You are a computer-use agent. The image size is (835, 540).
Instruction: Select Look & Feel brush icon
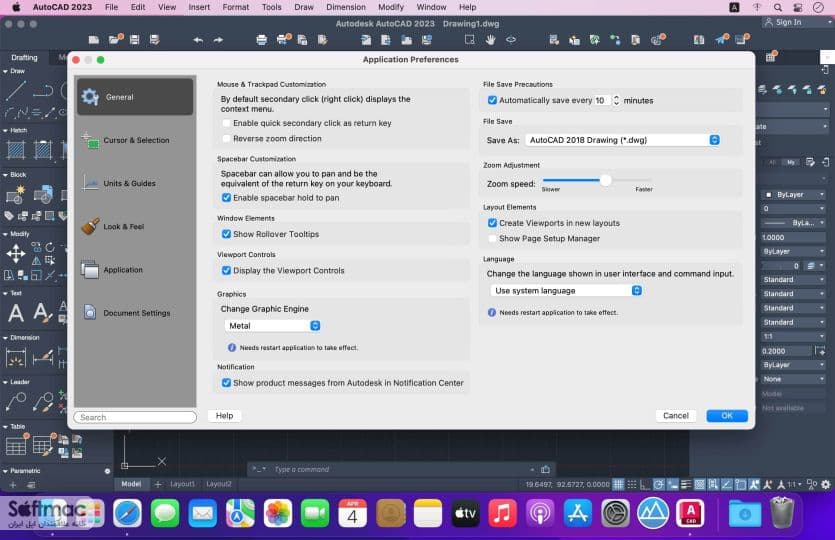tap(90, 226)
